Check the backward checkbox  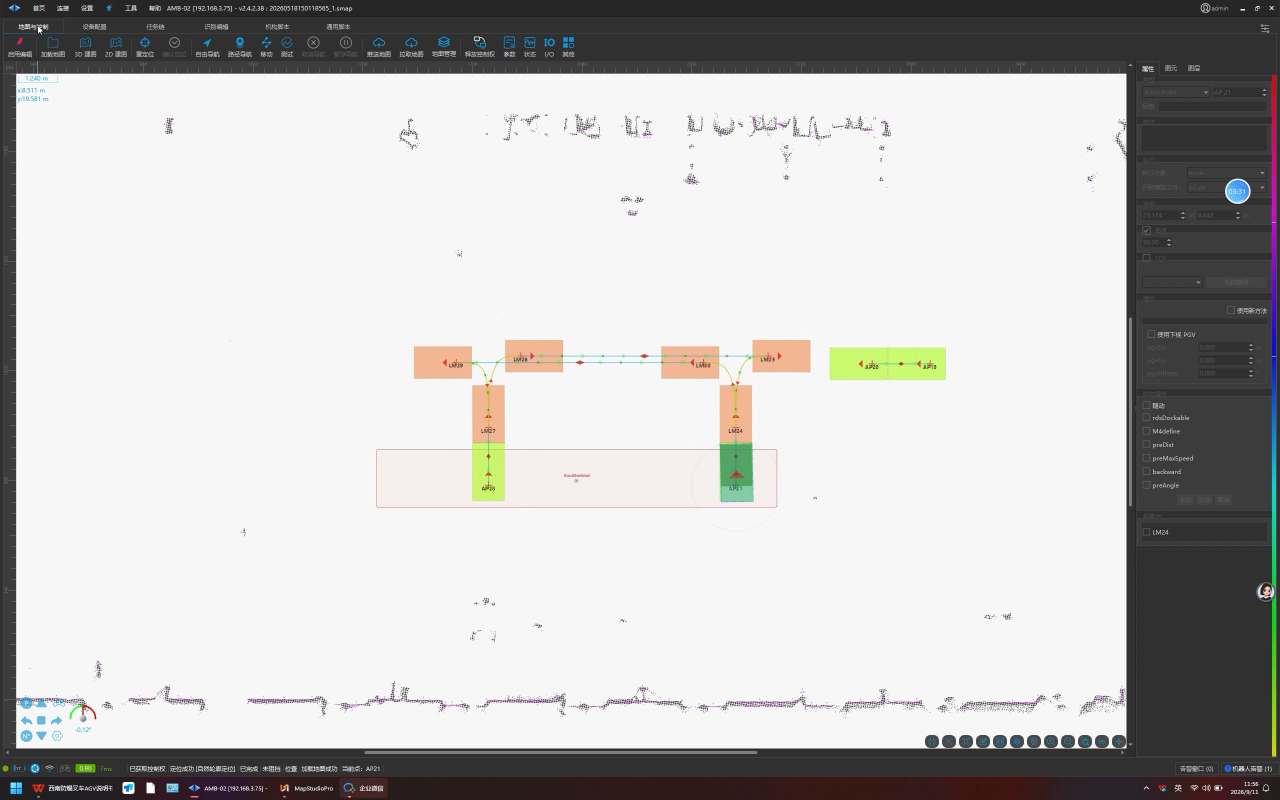[x=1146, y=472]
